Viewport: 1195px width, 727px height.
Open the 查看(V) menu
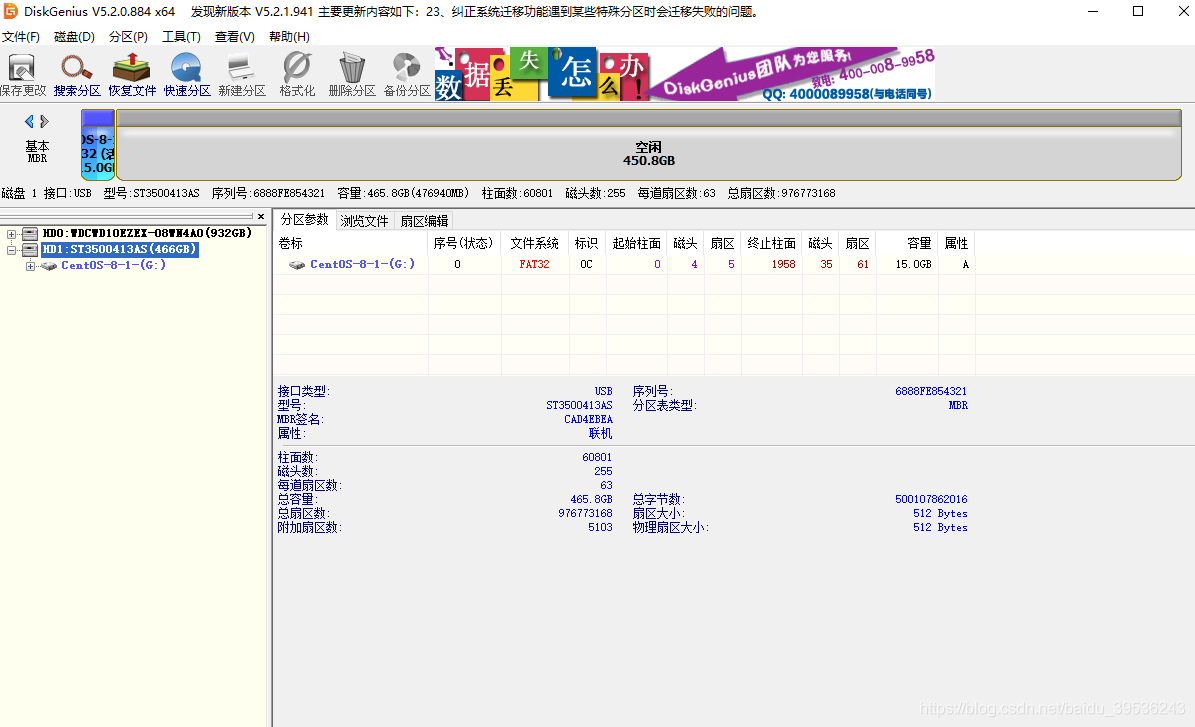click(235, 37)
